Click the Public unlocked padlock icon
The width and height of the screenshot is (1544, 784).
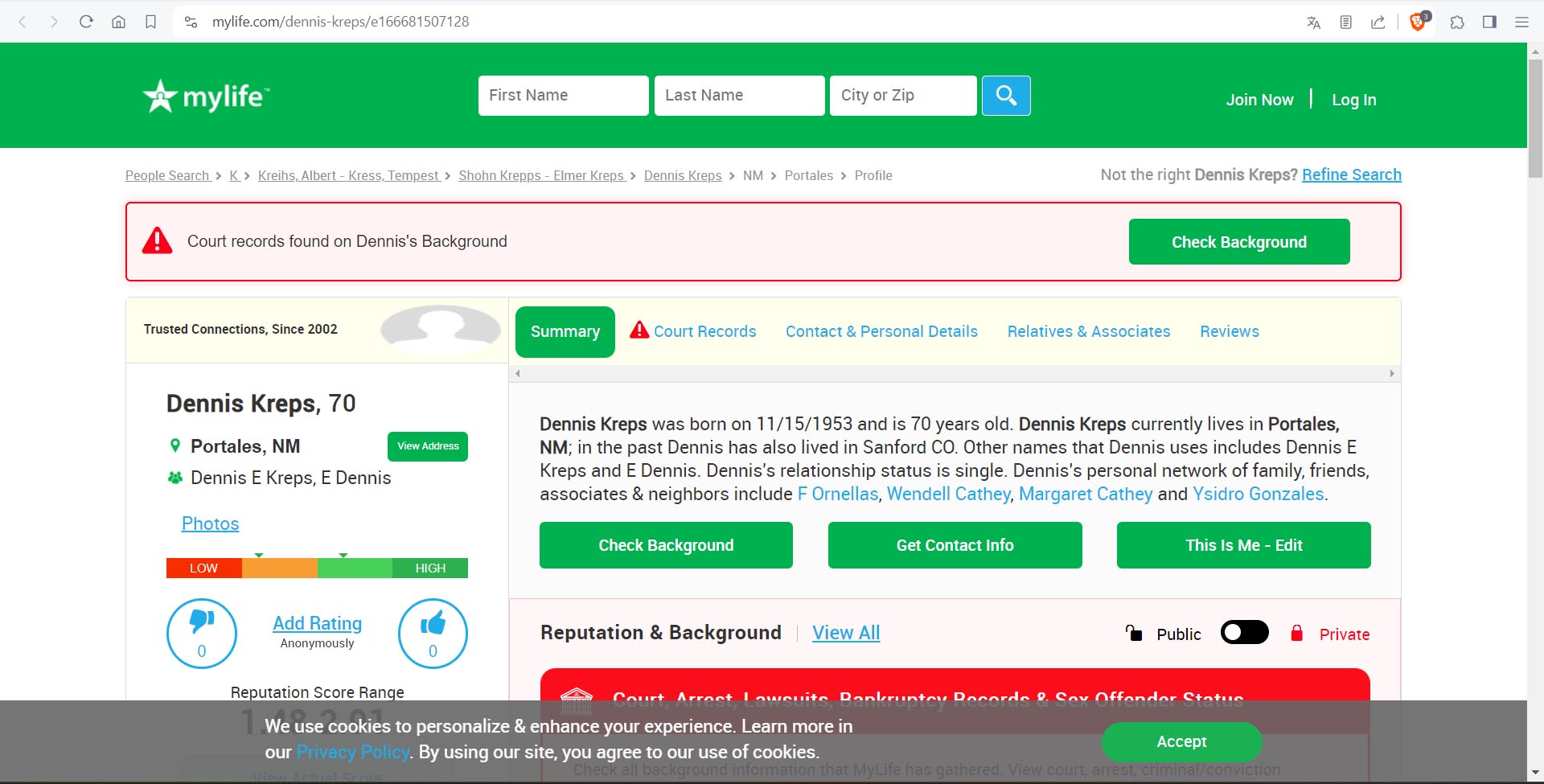point(1134,633)
